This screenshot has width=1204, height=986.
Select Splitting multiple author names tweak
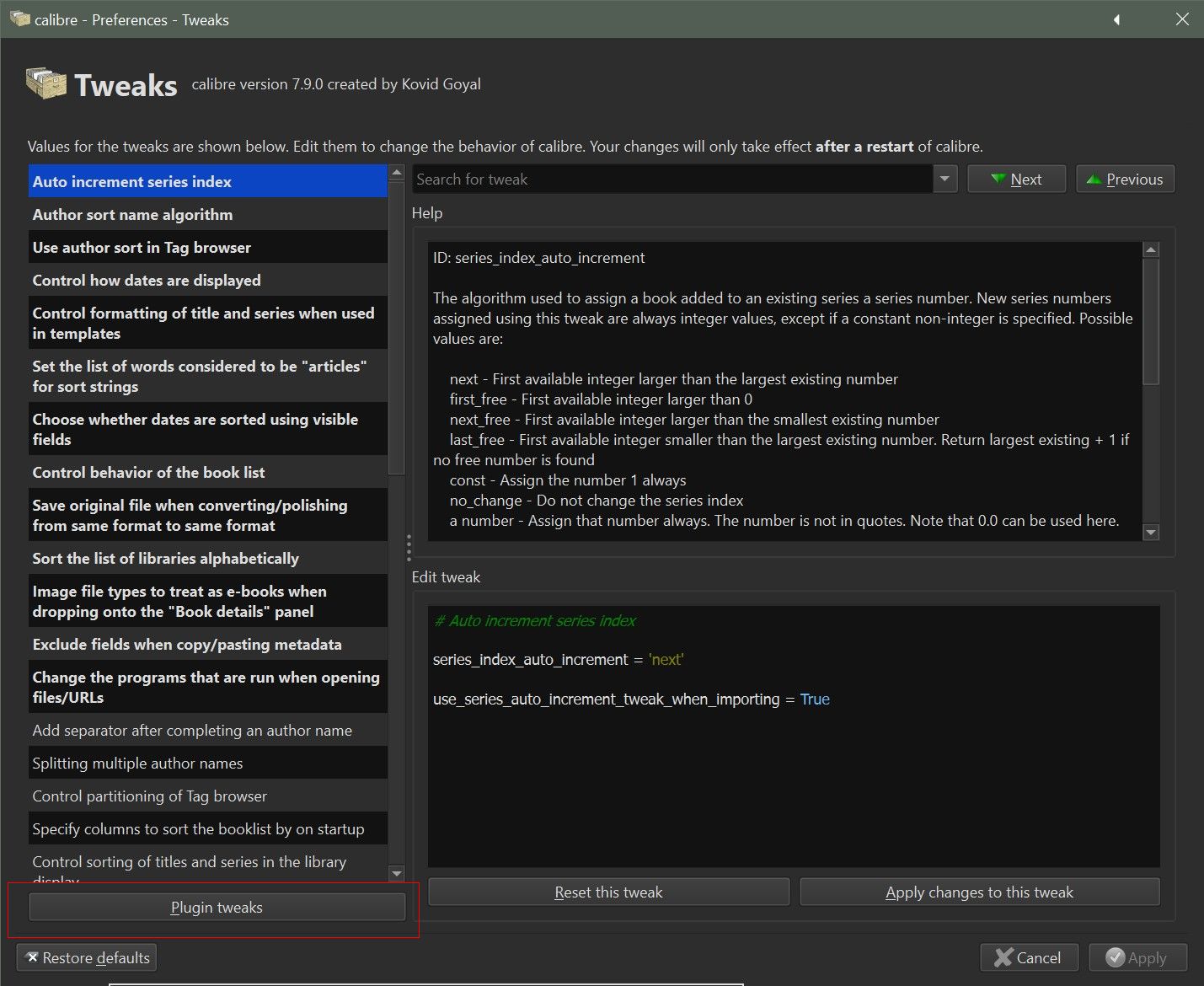(x=208, y=763)
